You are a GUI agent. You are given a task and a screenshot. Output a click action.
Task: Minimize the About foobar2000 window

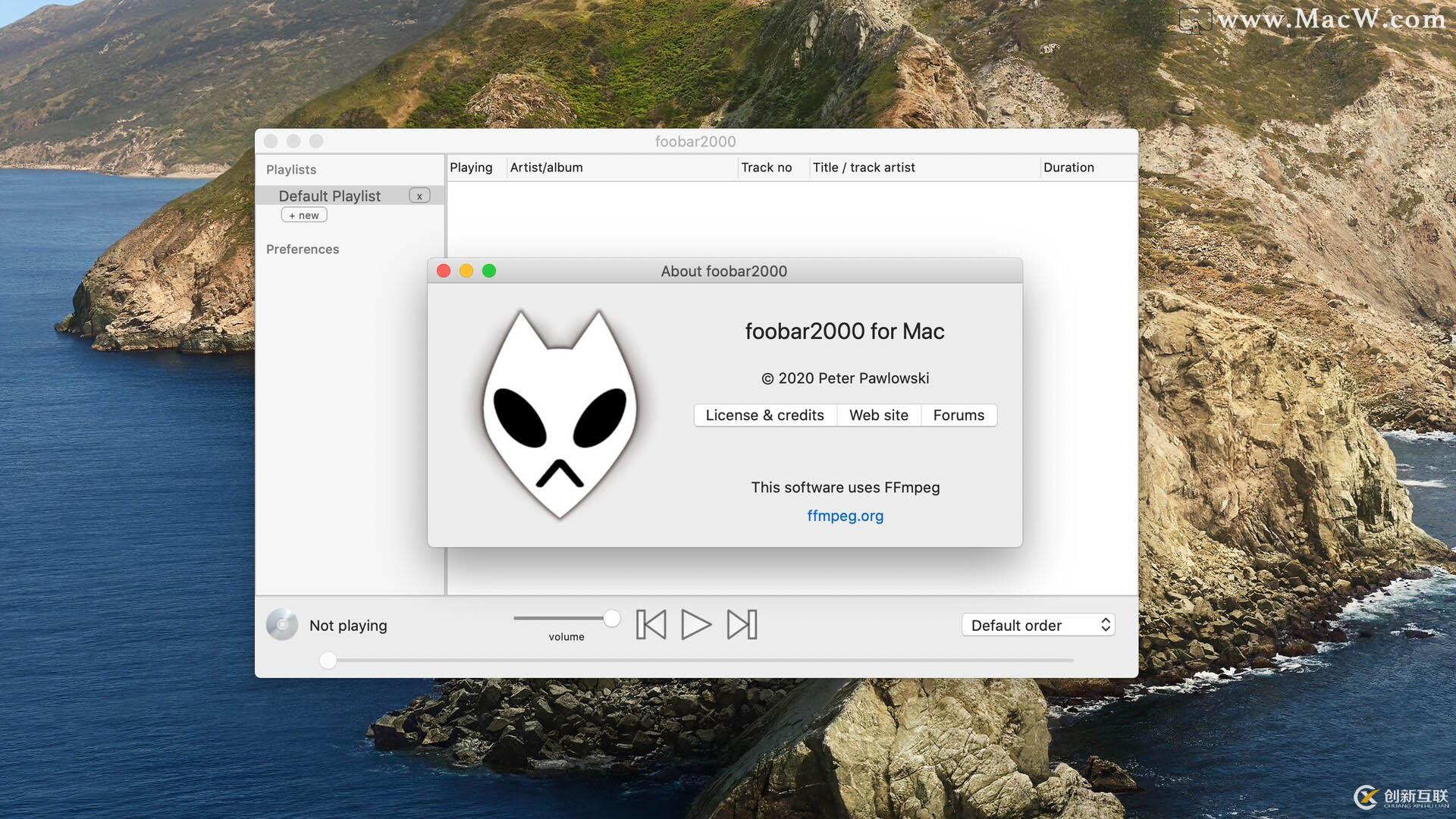coord(466,271)
